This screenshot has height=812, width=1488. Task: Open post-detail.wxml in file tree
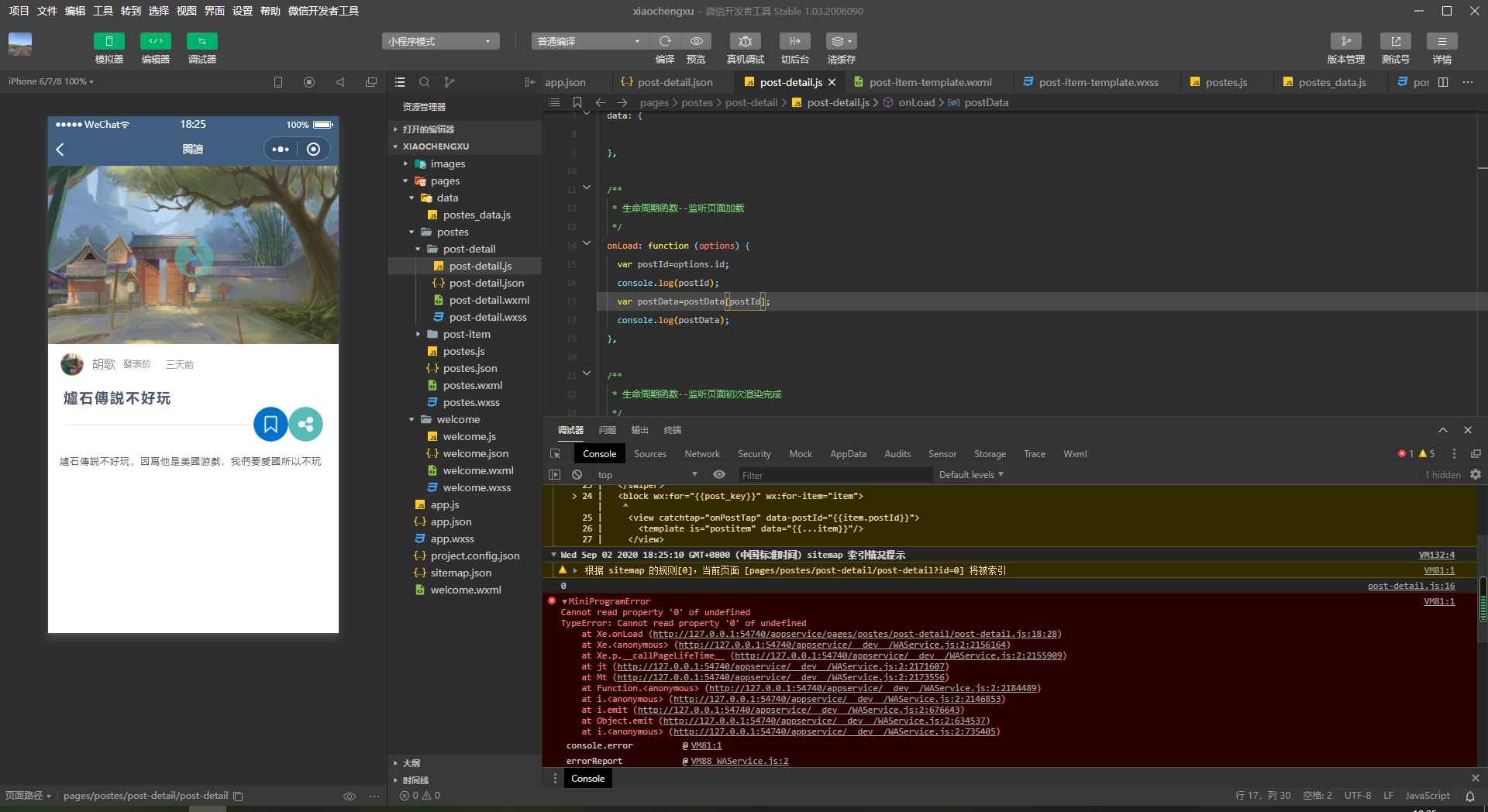coord(489,300)
